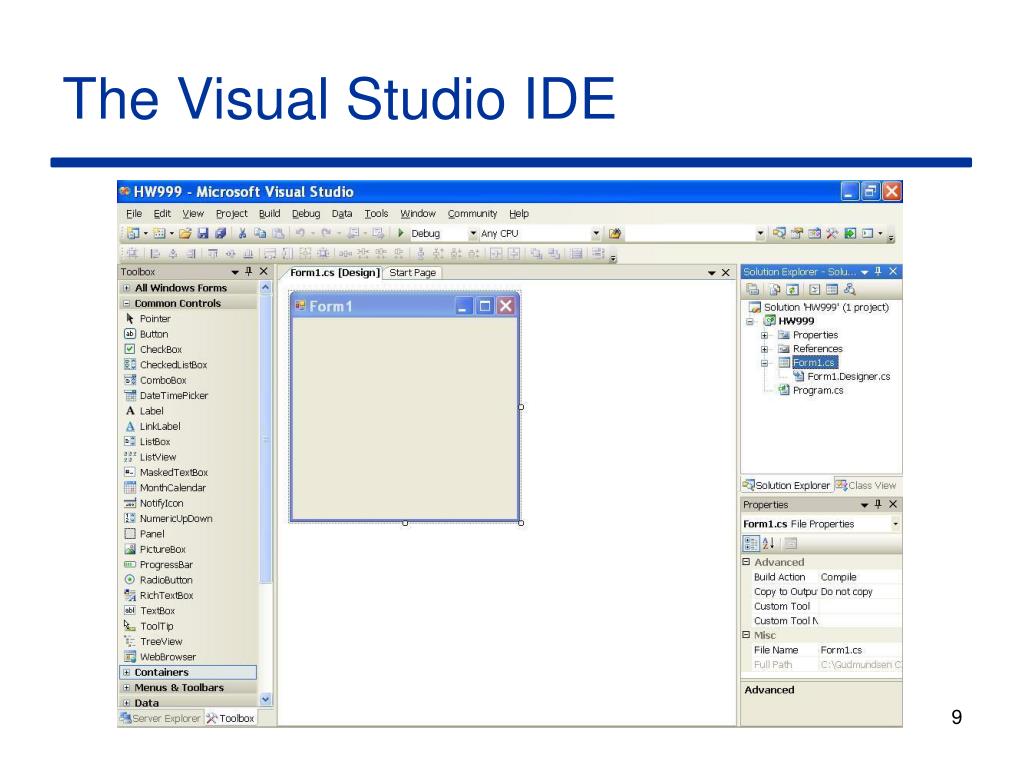
Task: Toggle auto-hide pin on Solution Explorer panel
Action: click(878, 271)
